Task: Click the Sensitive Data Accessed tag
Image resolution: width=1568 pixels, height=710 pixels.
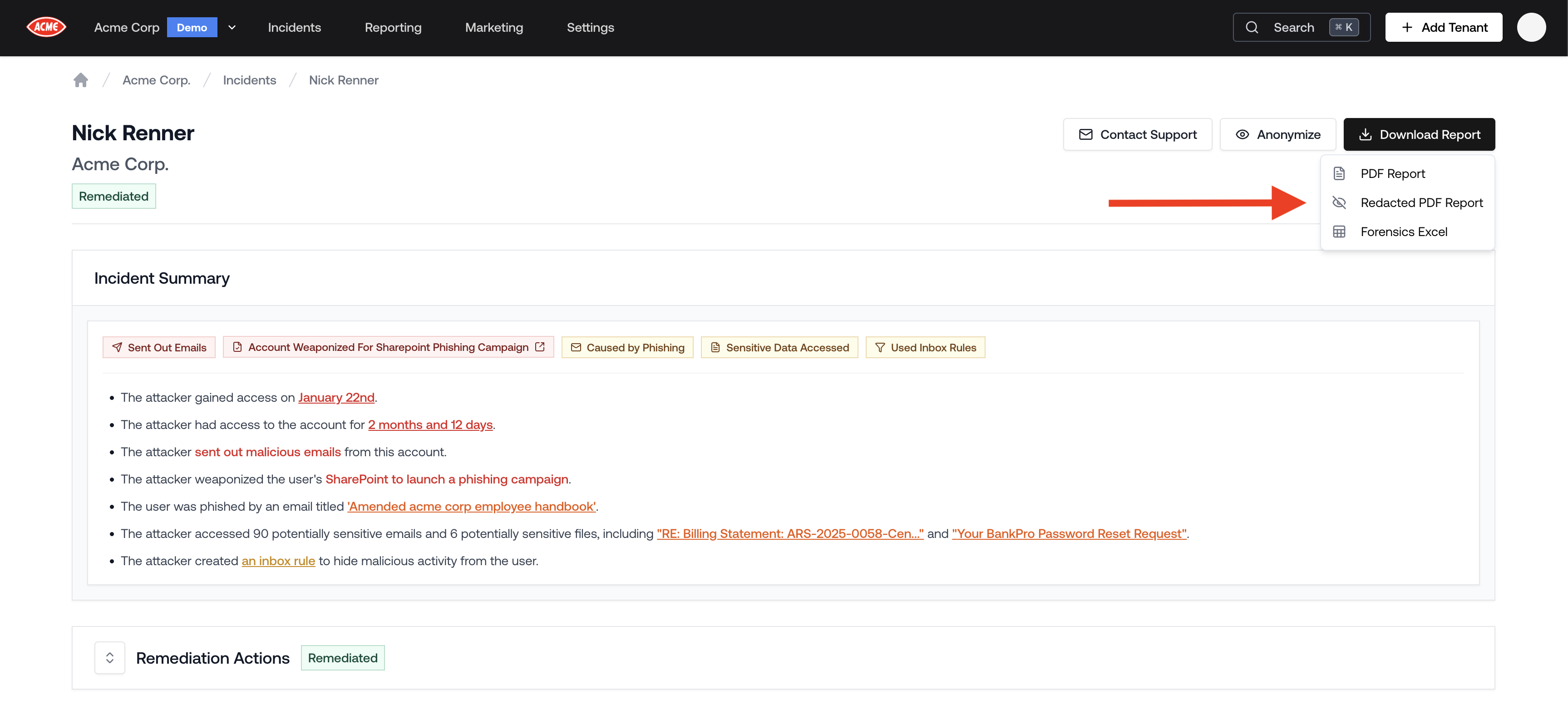Action: click(x=779, y=348)
